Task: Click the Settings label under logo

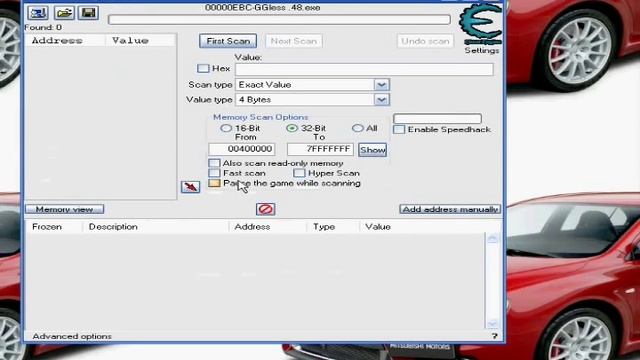Action: [x=482, y=51]
